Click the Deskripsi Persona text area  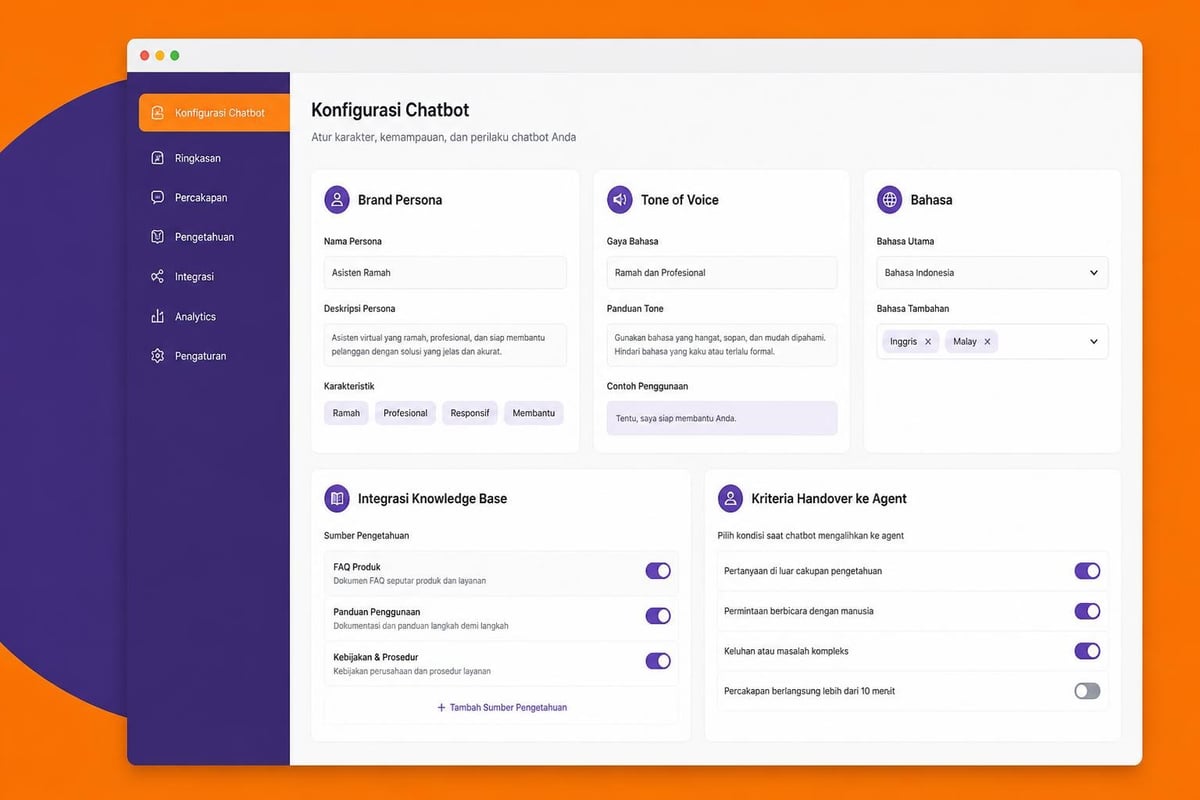[445, 345]
